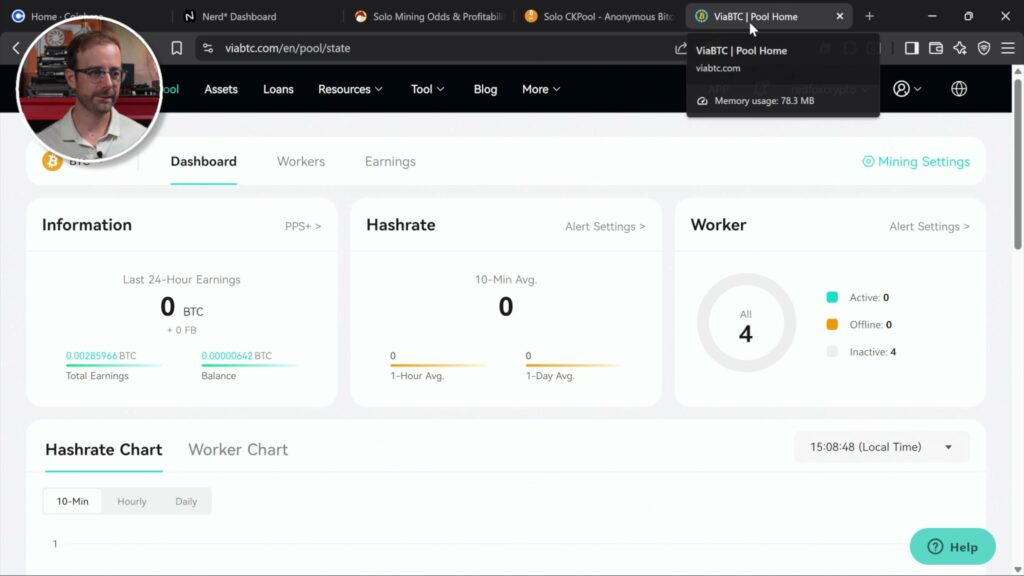The image size is (1024, 576).
Task: Click the address bar URL field
Action: (444, 48)
